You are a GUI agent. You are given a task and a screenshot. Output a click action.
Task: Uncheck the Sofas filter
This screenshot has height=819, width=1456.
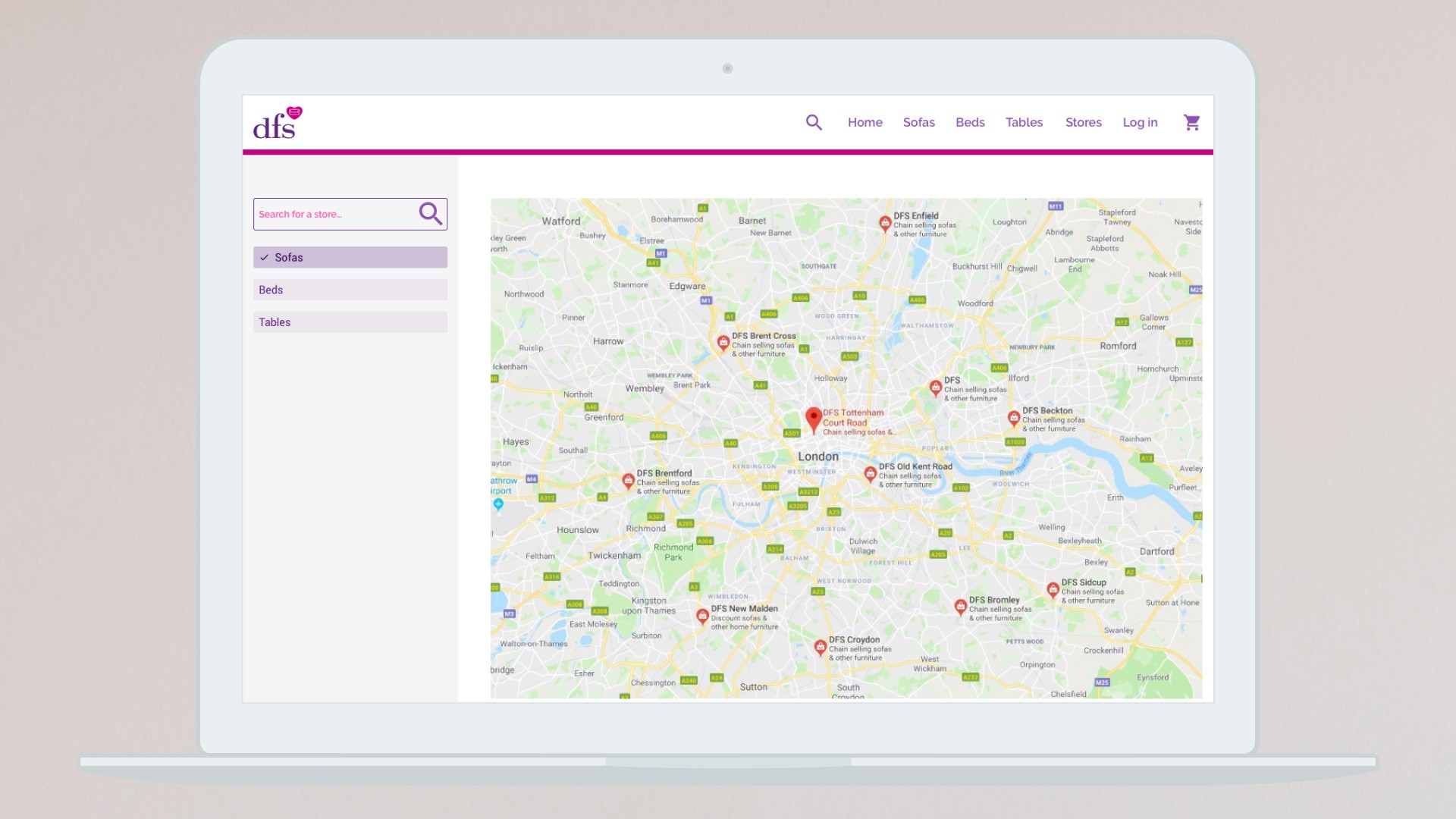(350, 257)
